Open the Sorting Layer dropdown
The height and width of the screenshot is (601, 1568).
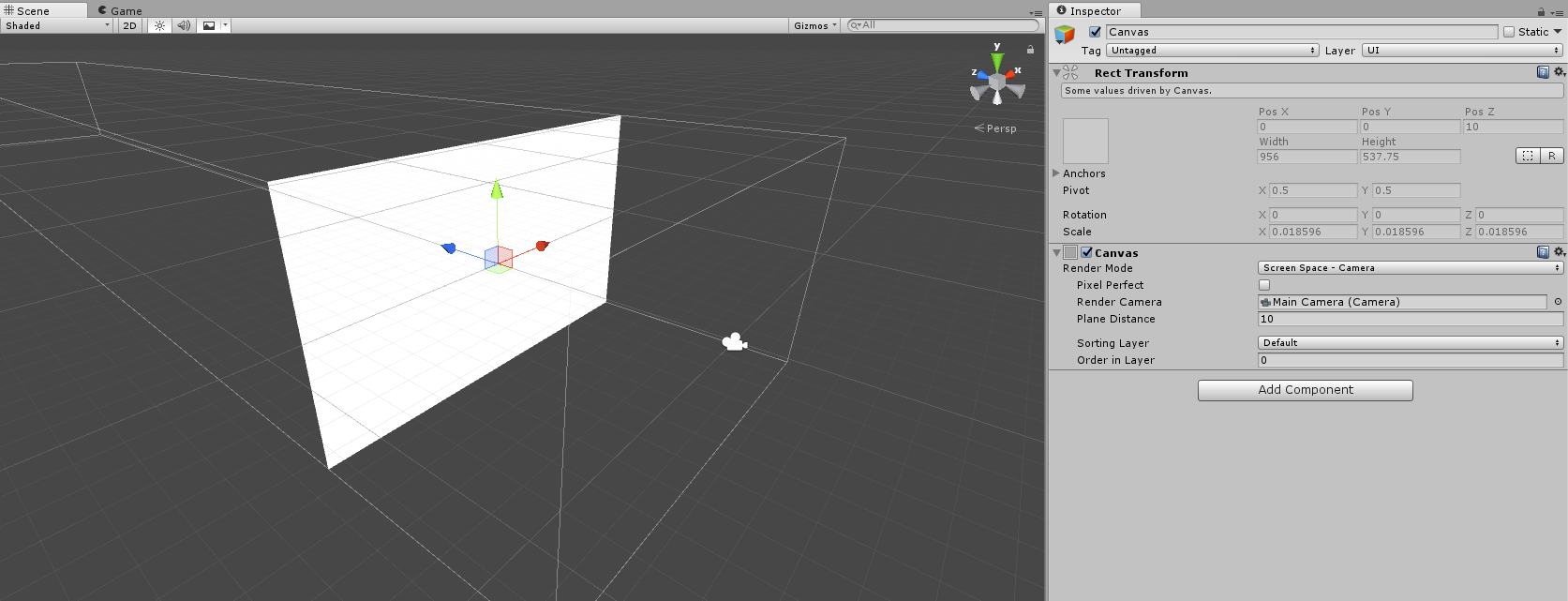click(x=1410, y=343)
